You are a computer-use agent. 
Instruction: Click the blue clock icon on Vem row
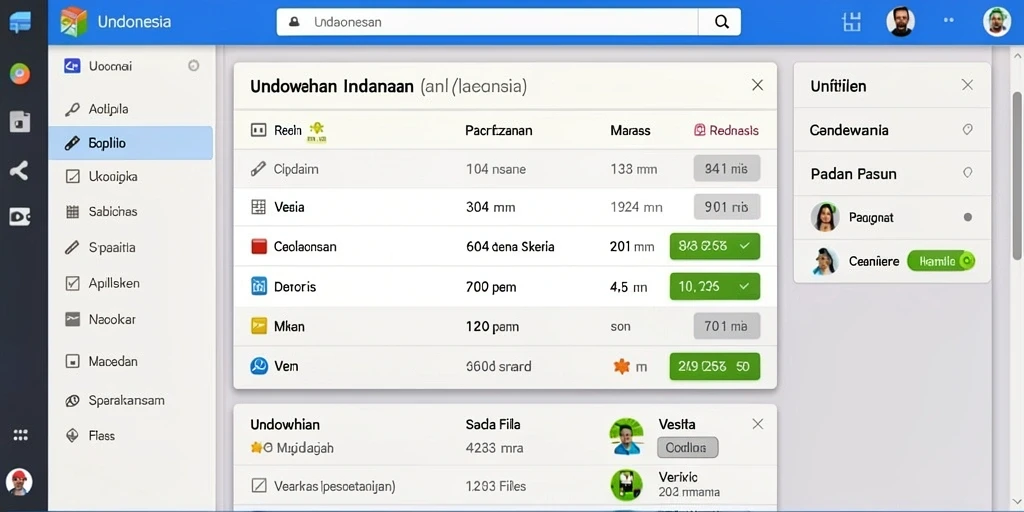click(259, 366)
